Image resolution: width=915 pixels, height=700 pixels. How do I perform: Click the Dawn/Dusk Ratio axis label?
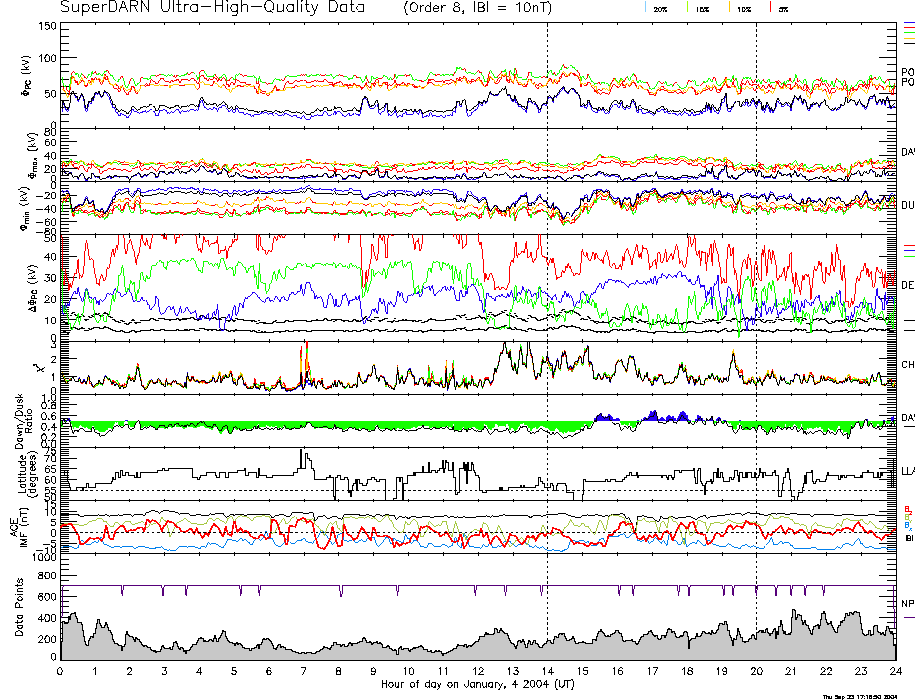tap(24, 421)
